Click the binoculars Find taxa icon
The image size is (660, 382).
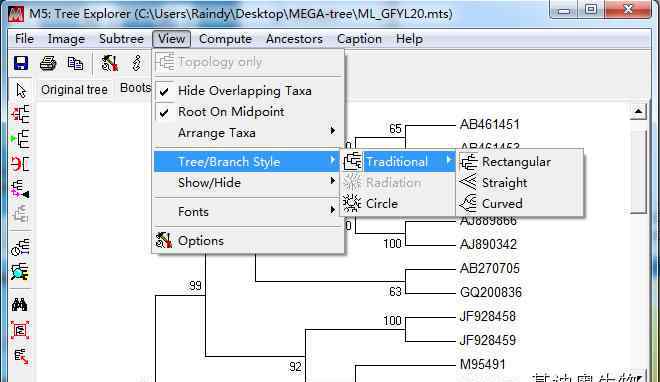20,304
